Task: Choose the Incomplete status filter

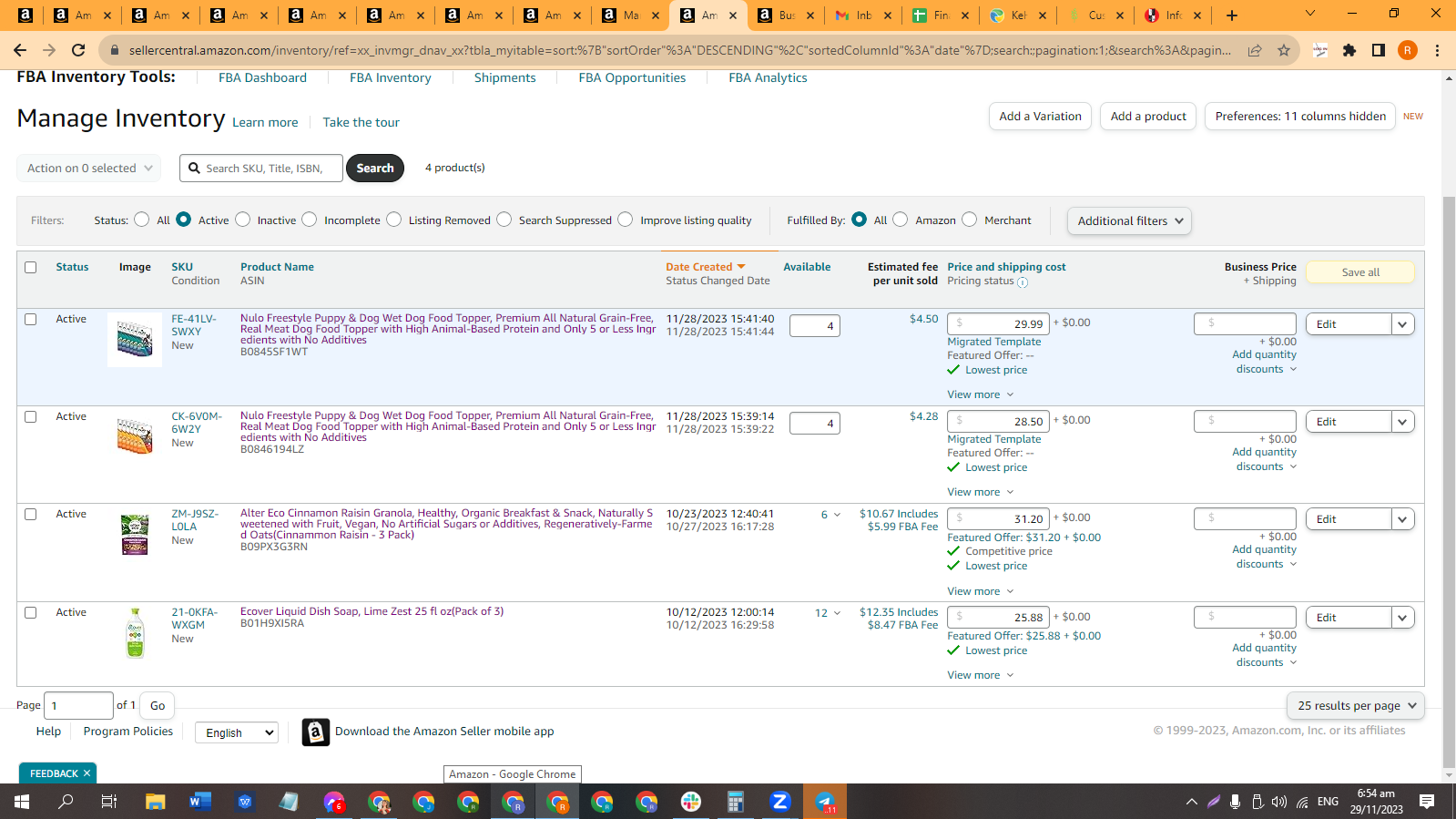Action: 310,220
